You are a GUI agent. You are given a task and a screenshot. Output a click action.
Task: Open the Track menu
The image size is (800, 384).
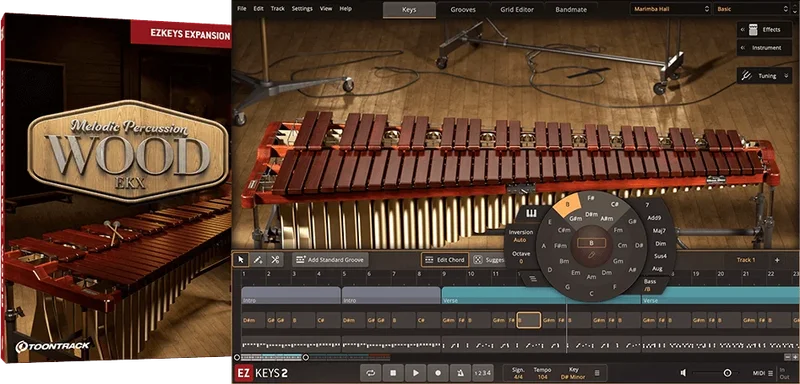(278, 9)
